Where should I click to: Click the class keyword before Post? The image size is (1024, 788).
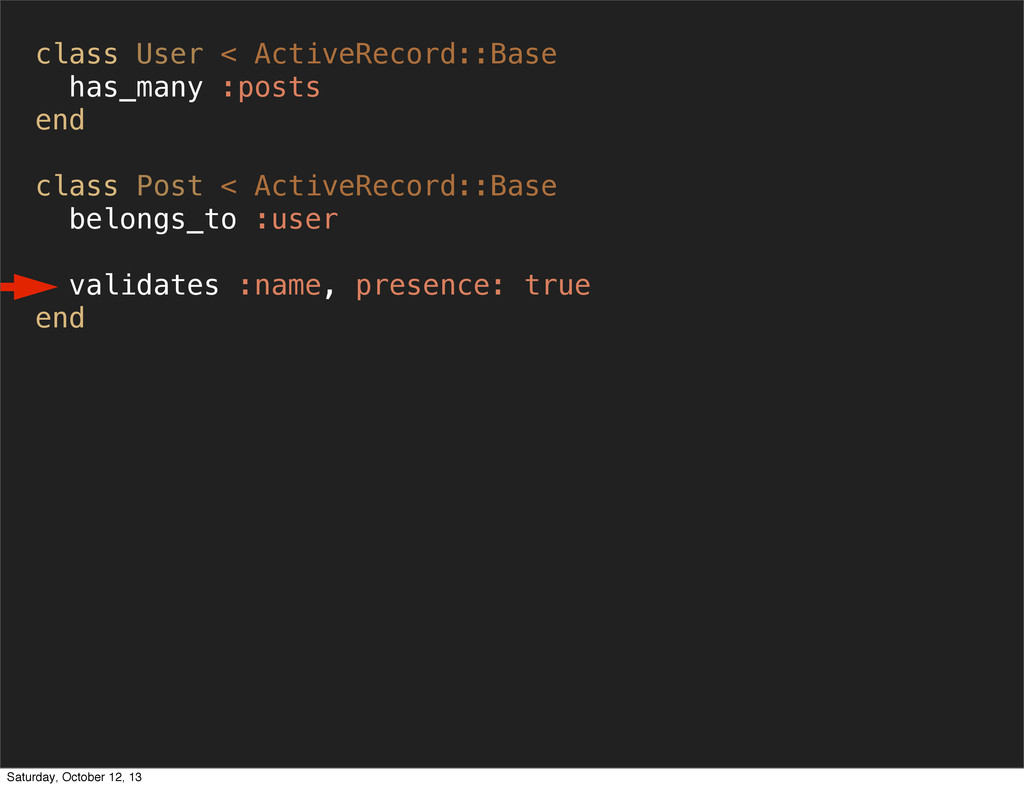click(x=77, y=186)
